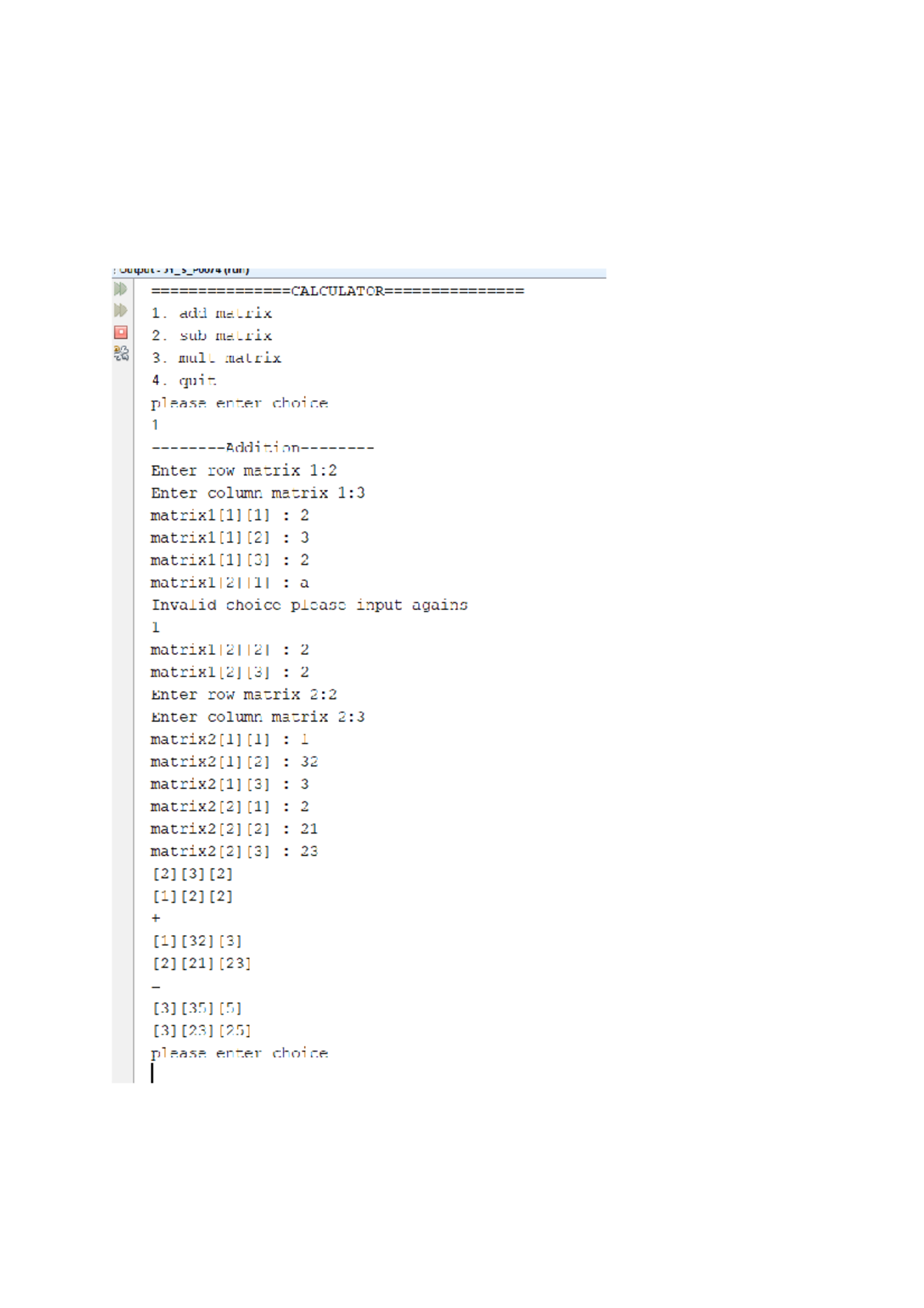Click the '[2][3][2]' matrix row
Viewport: 924px width, 1308px height.
[192, 874]
